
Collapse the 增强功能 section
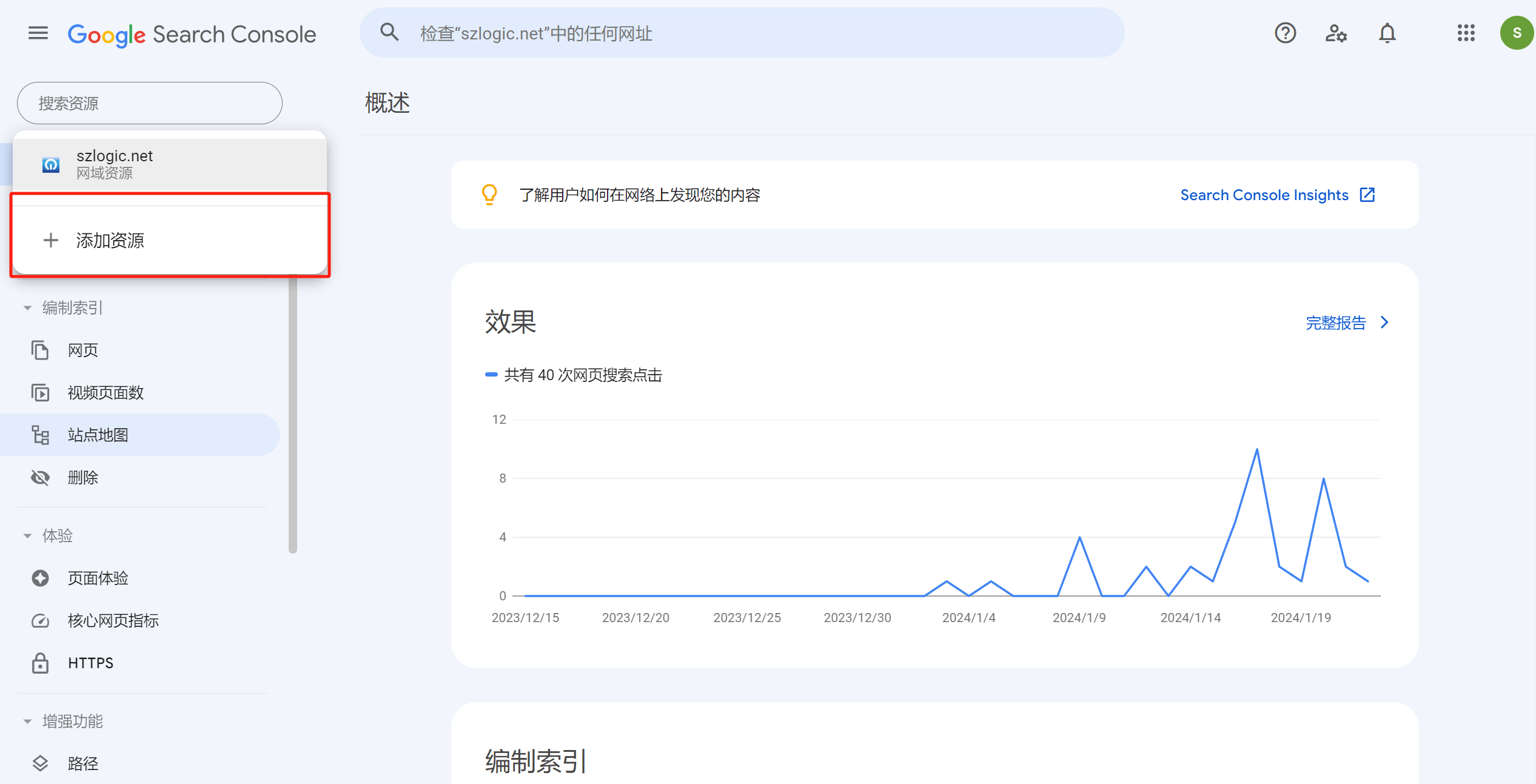(27, 721)
